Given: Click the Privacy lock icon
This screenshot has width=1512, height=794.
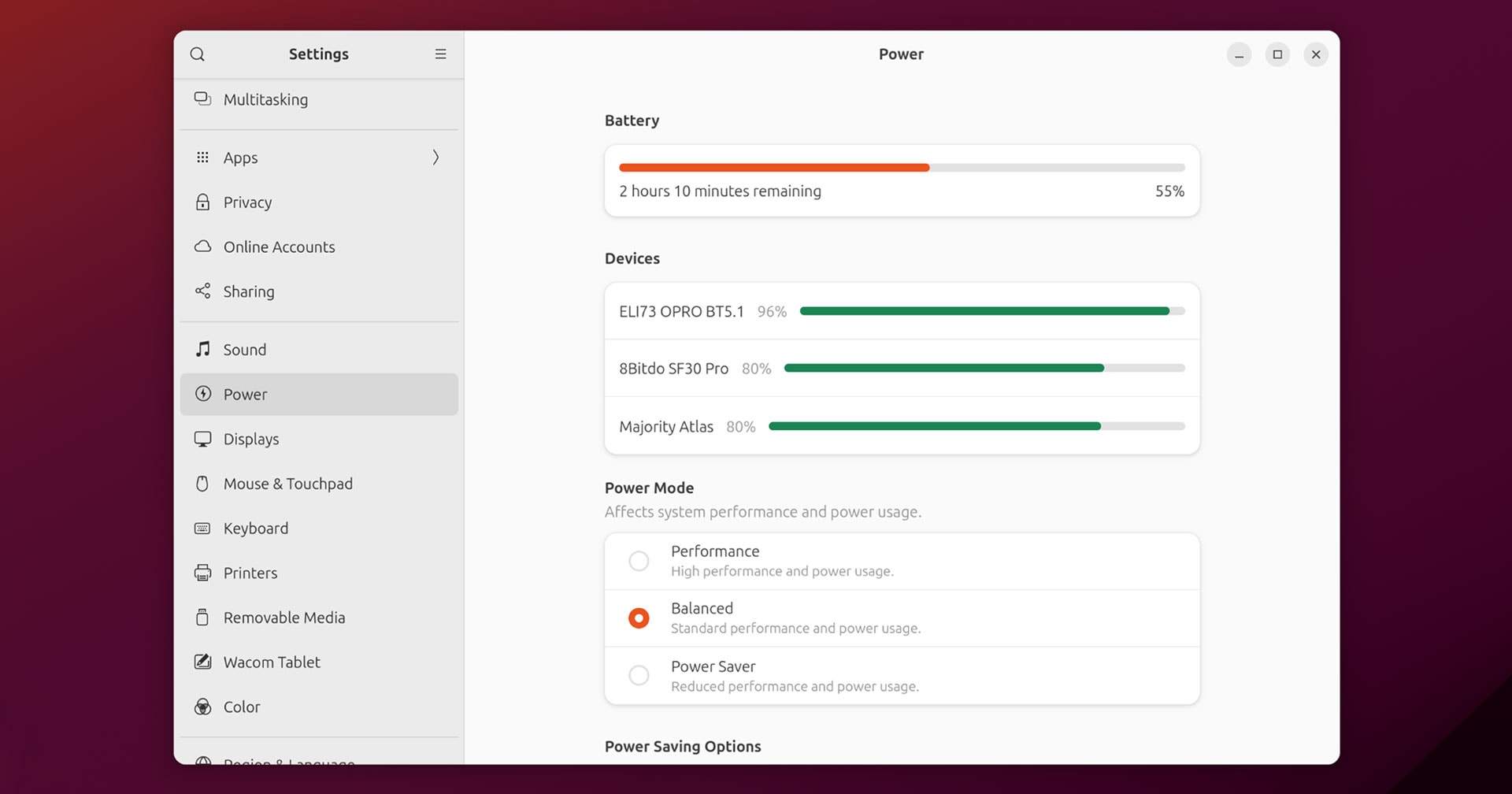Looking at the screenshot, I should [202, 202].
